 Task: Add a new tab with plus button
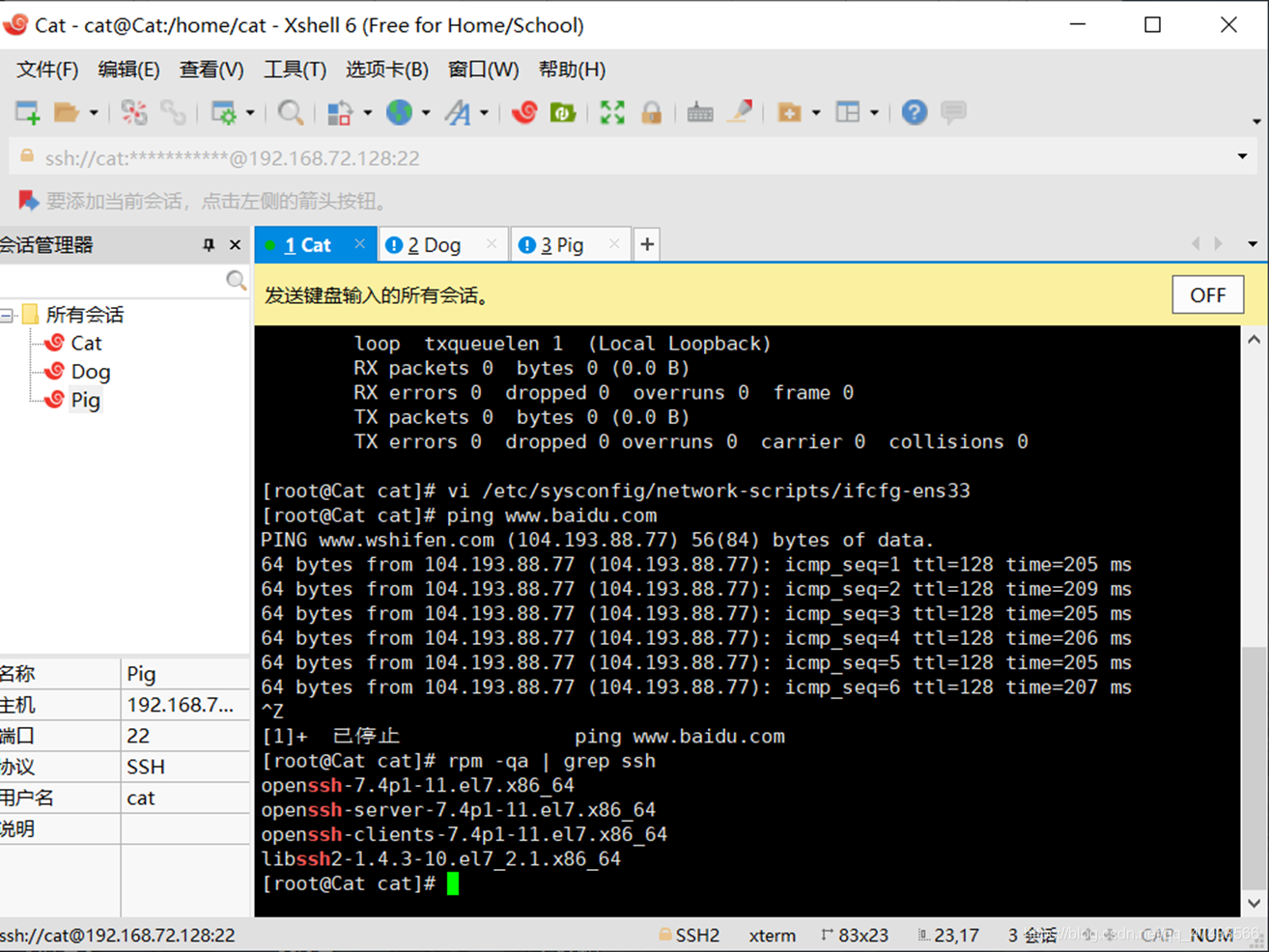647,245
